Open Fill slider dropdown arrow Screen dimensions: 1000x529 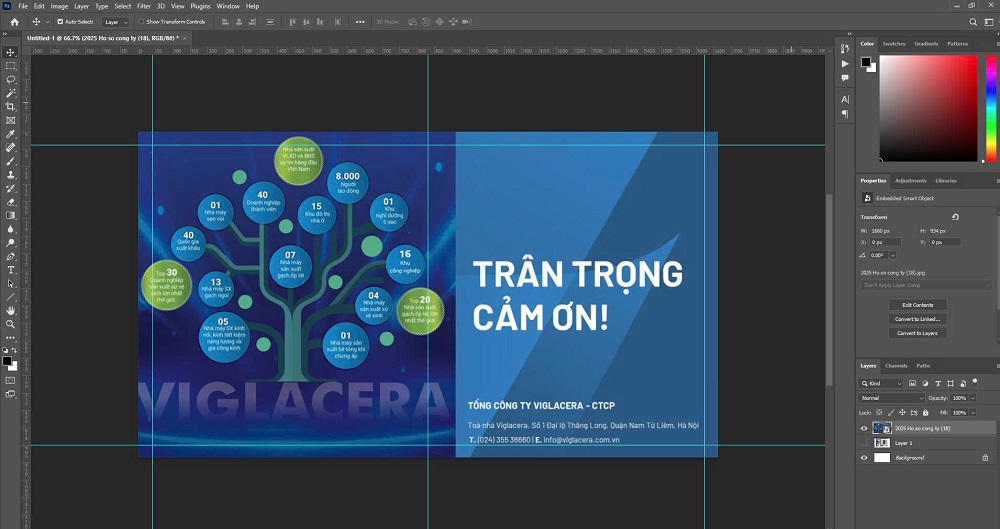click(973, 413)
